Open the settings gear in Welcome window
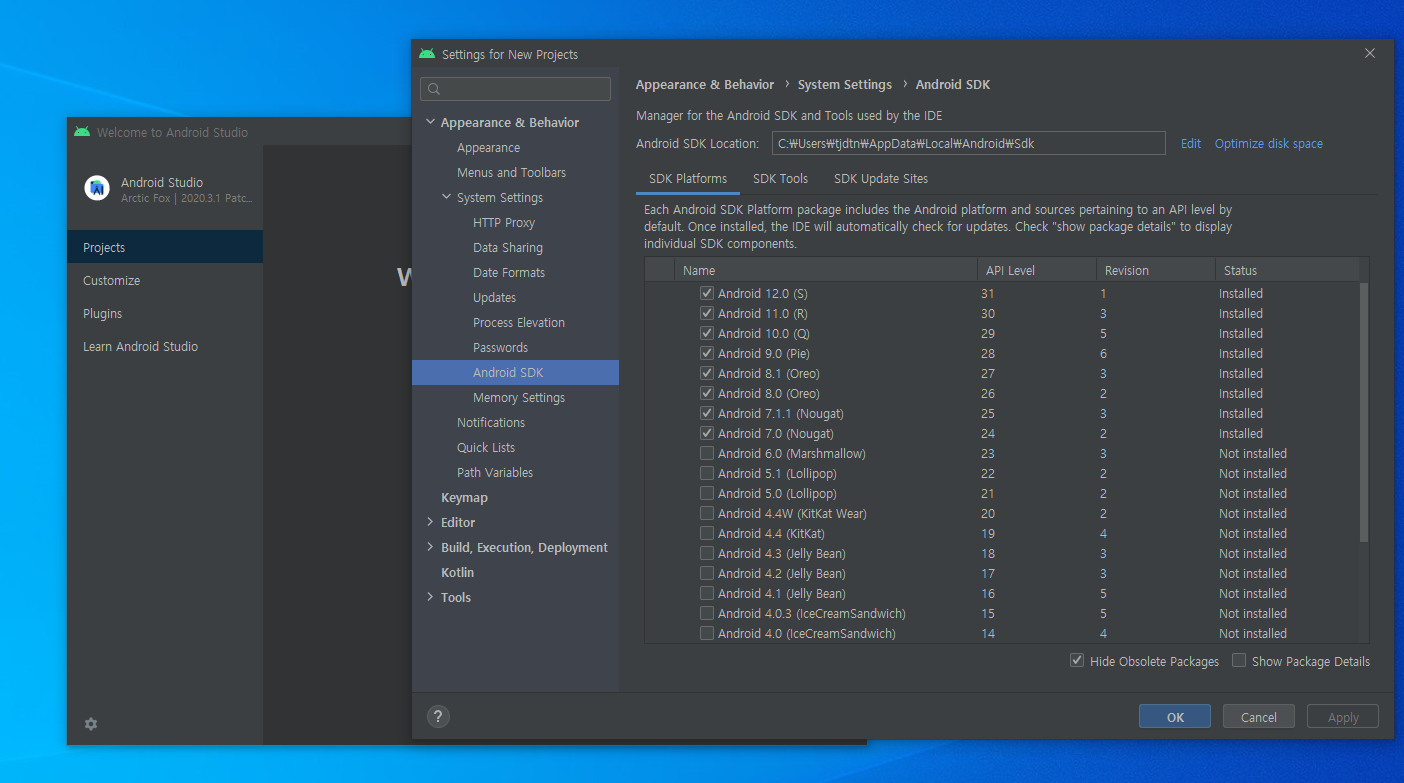This screenshot has width=1404, height=783. tap(91, 724)
